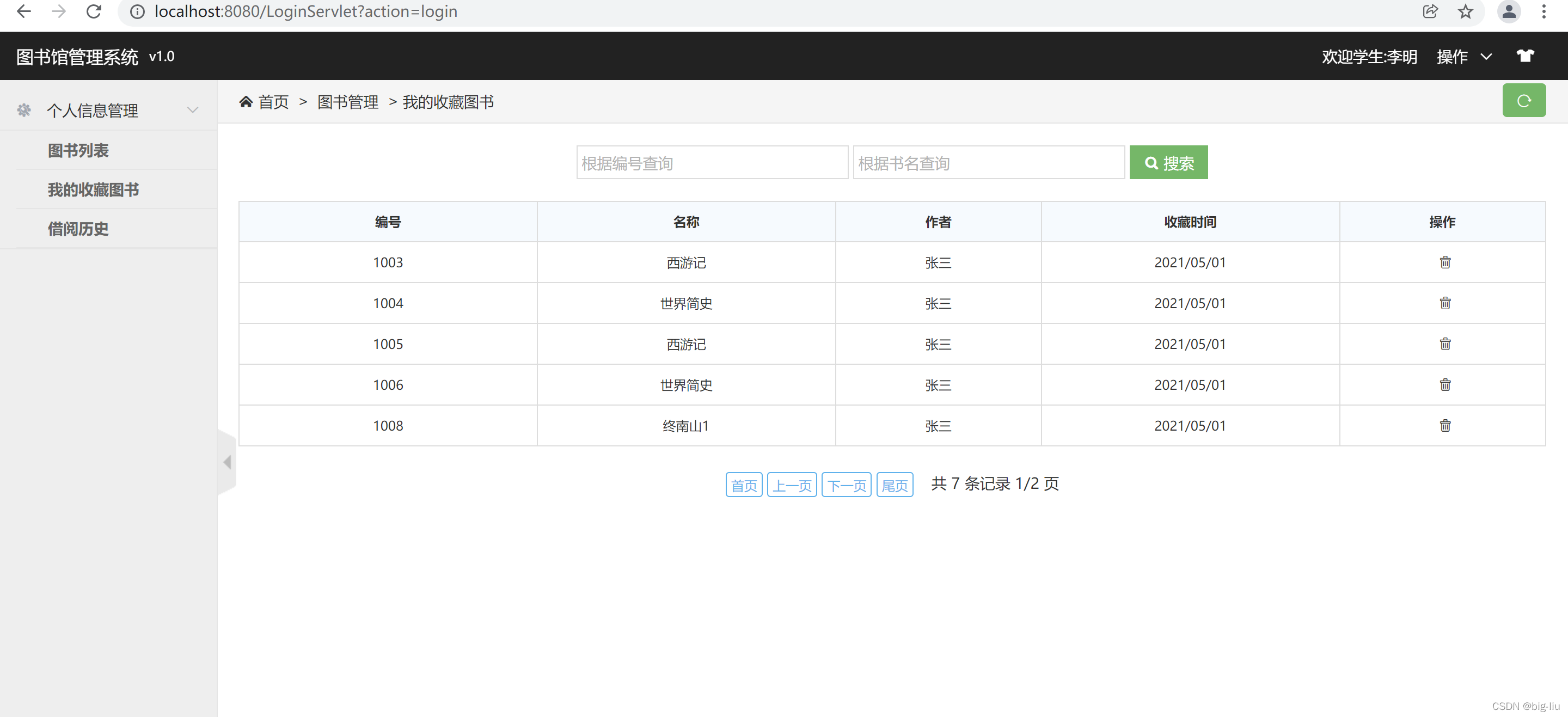Viewport: 1568px width, 717px height.
Task: Collapse sidebar using left arrow handle
Action: (227, 463)
